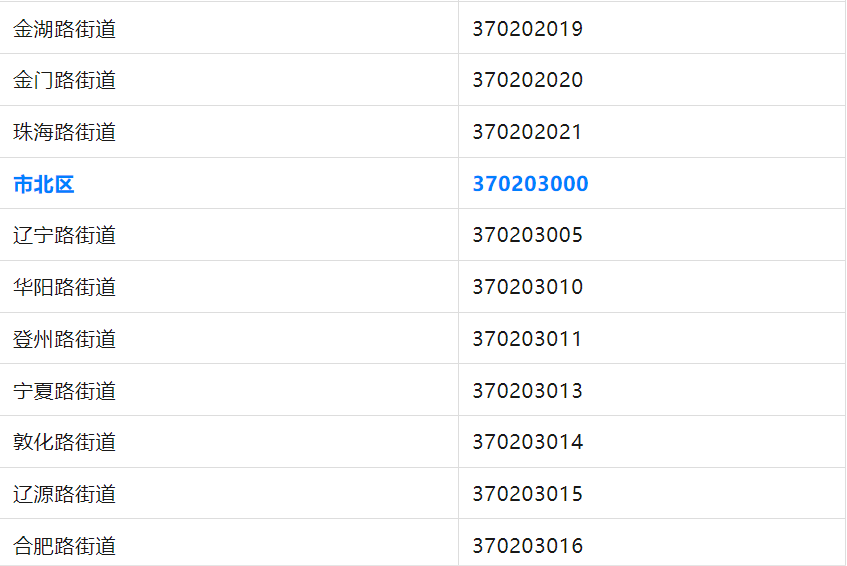
Task: Click code 370202021
Action: 527,132
